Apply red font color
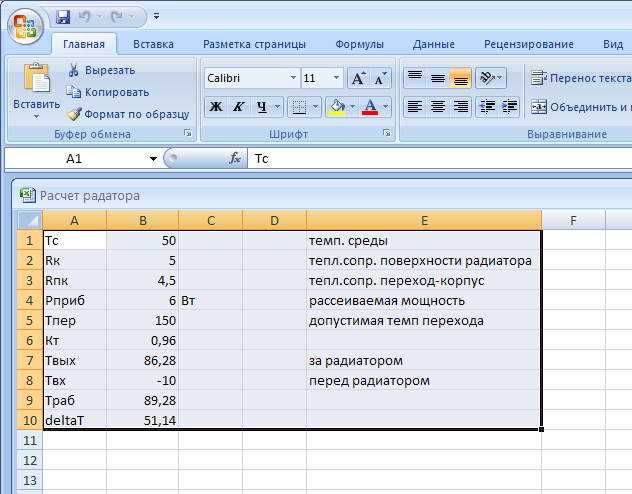This screenshot has height=494, width=632. 370,107
